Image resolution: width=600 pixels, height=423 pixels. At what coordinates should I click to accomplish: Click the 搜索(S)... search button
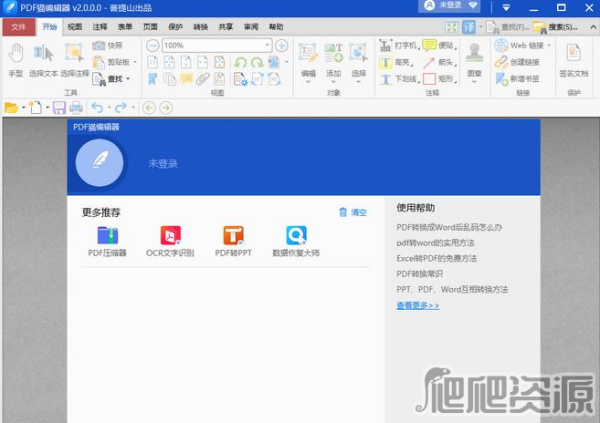click(x=556, y=27)
